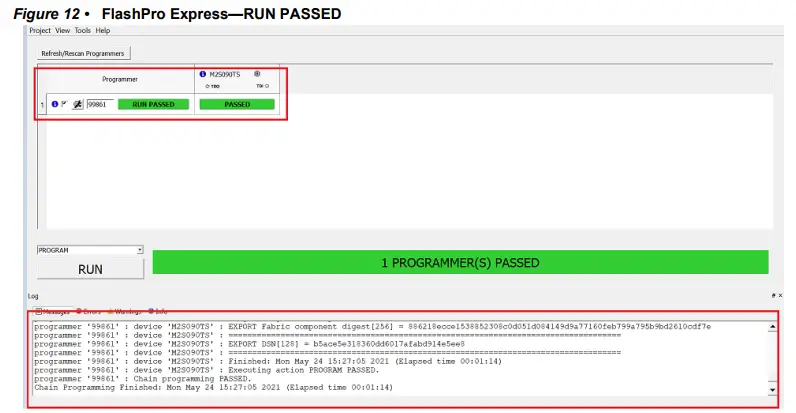Screen dimensions: 796x413
Task: Click the log scrollbar down arrow
Action: point(772,390)
